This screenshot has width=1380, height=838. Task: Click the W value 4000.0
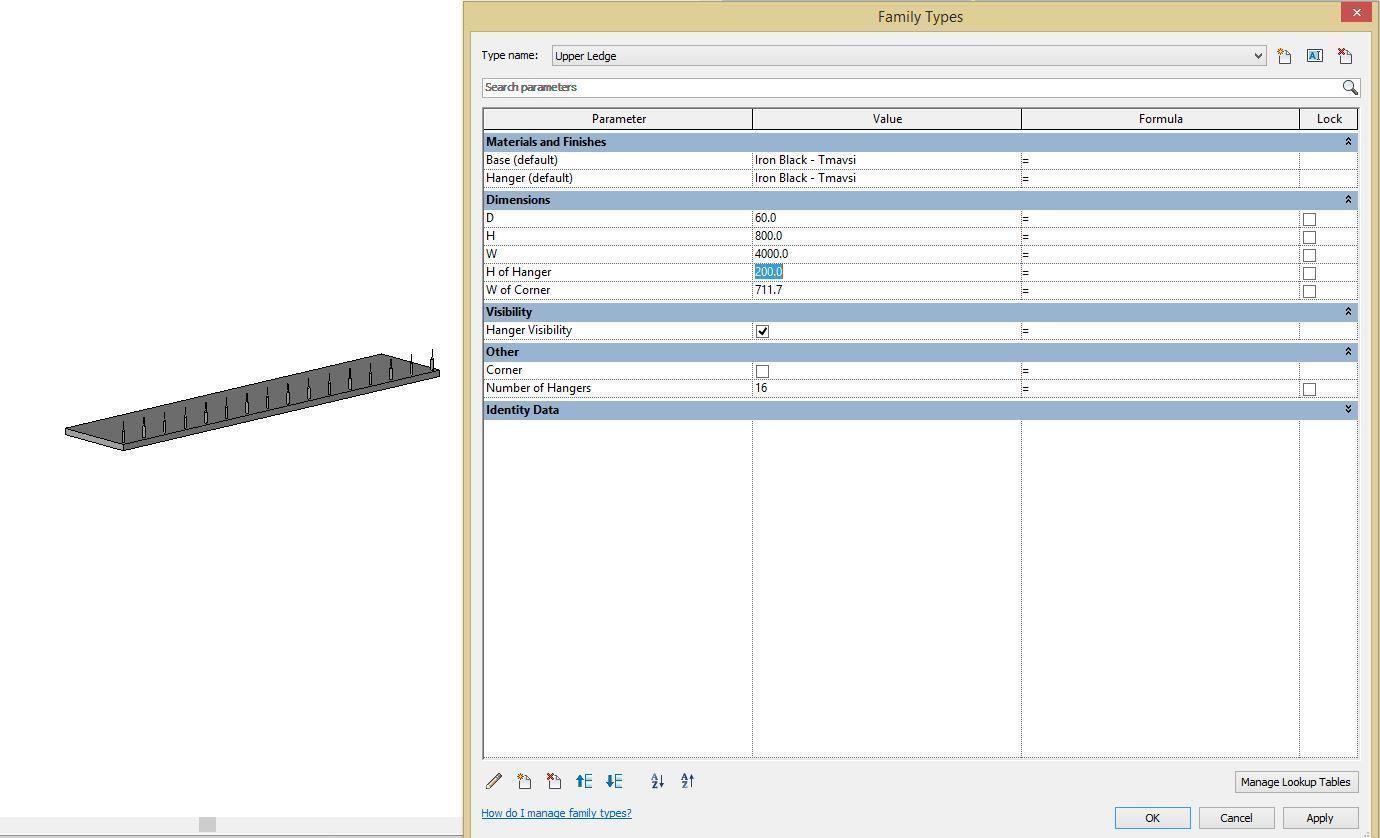coord(771,254)
